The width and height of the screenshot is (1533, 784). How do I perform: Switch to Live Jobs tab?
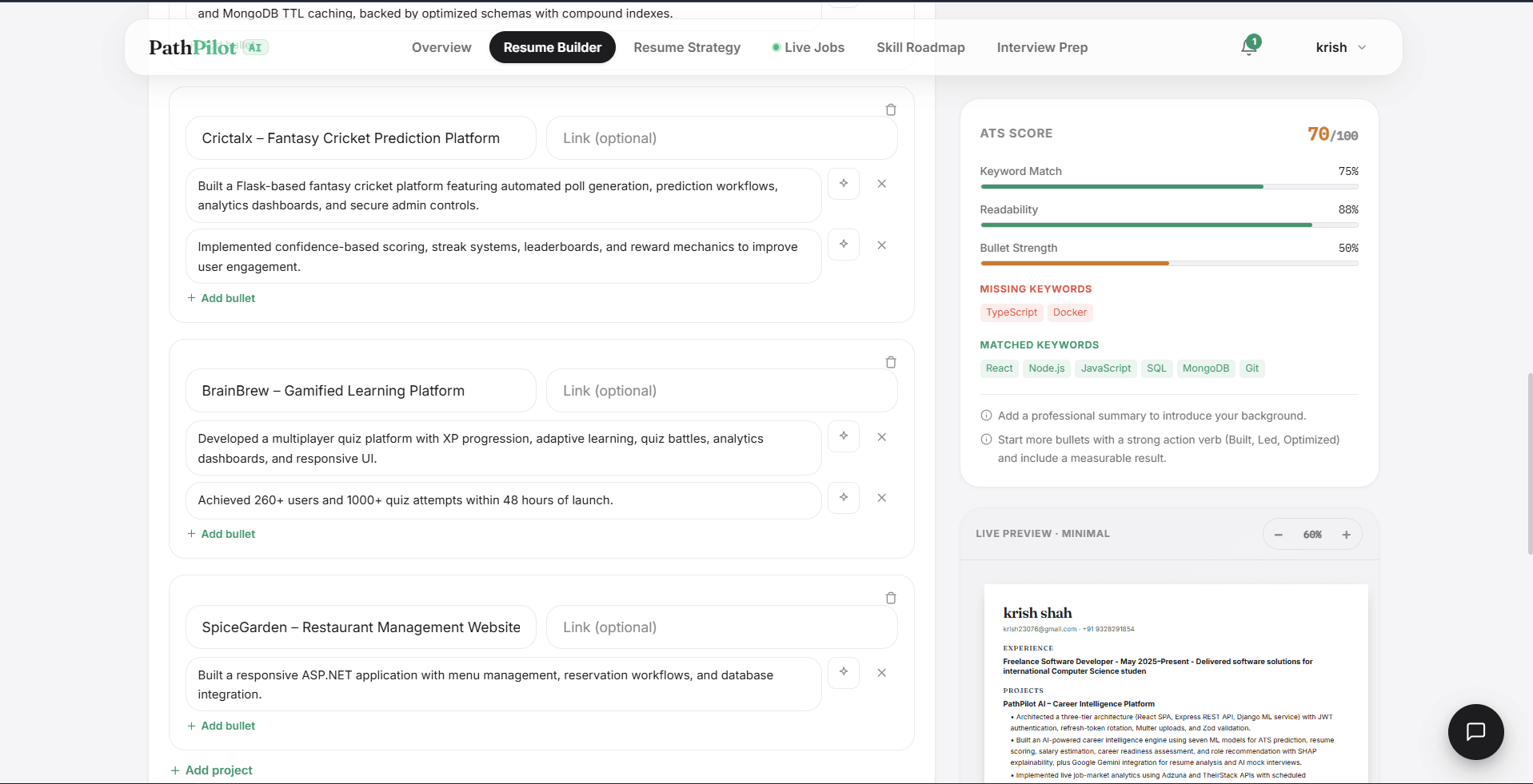(x=808, y=47)
